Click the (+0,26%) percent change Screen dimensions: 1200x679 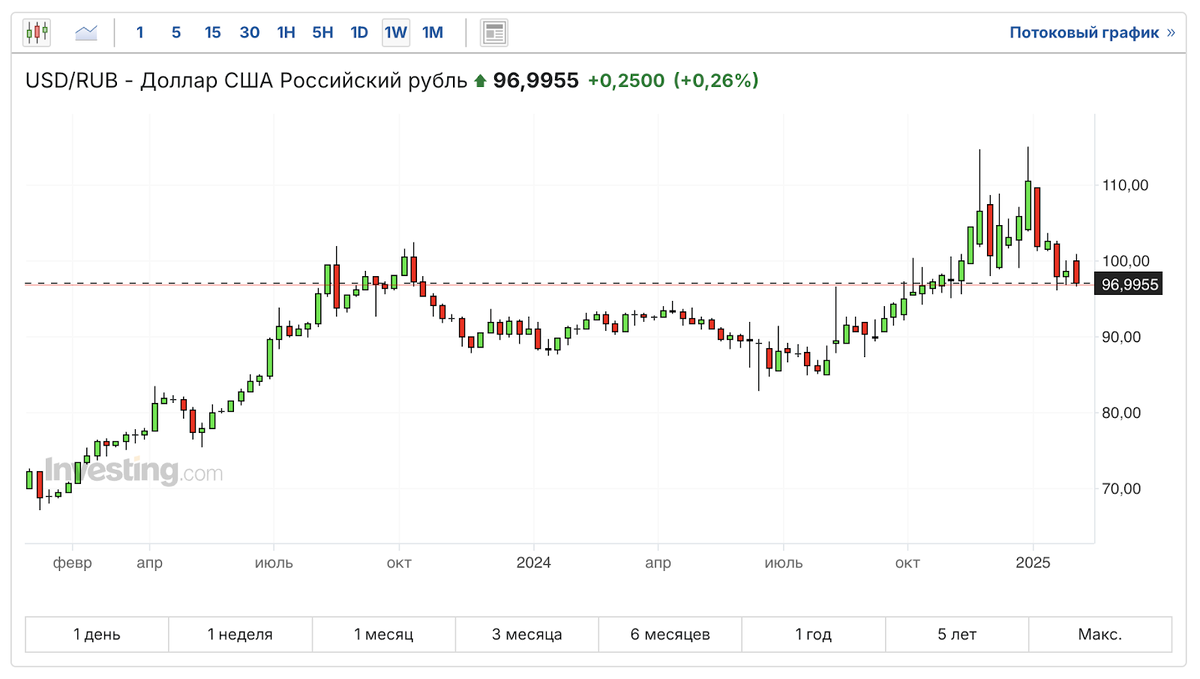click(x=716, y=81)
